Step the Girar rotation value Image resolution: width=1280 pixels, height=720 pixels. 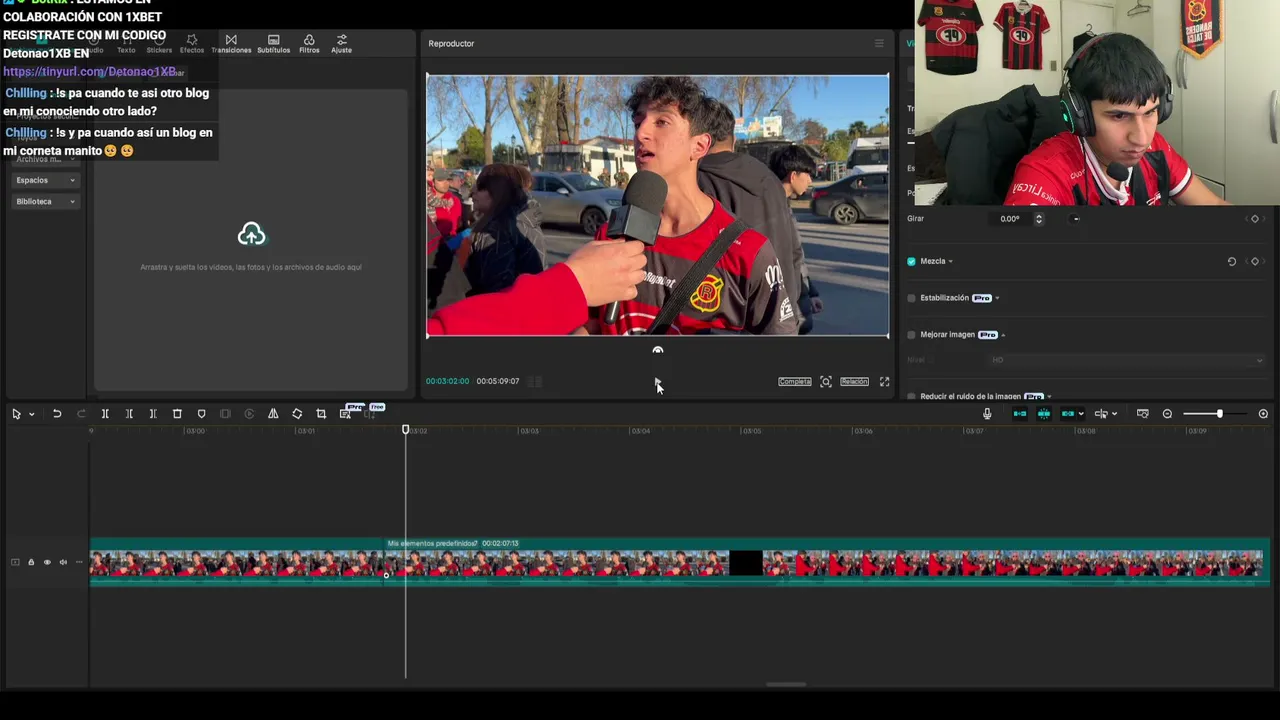1039,219
